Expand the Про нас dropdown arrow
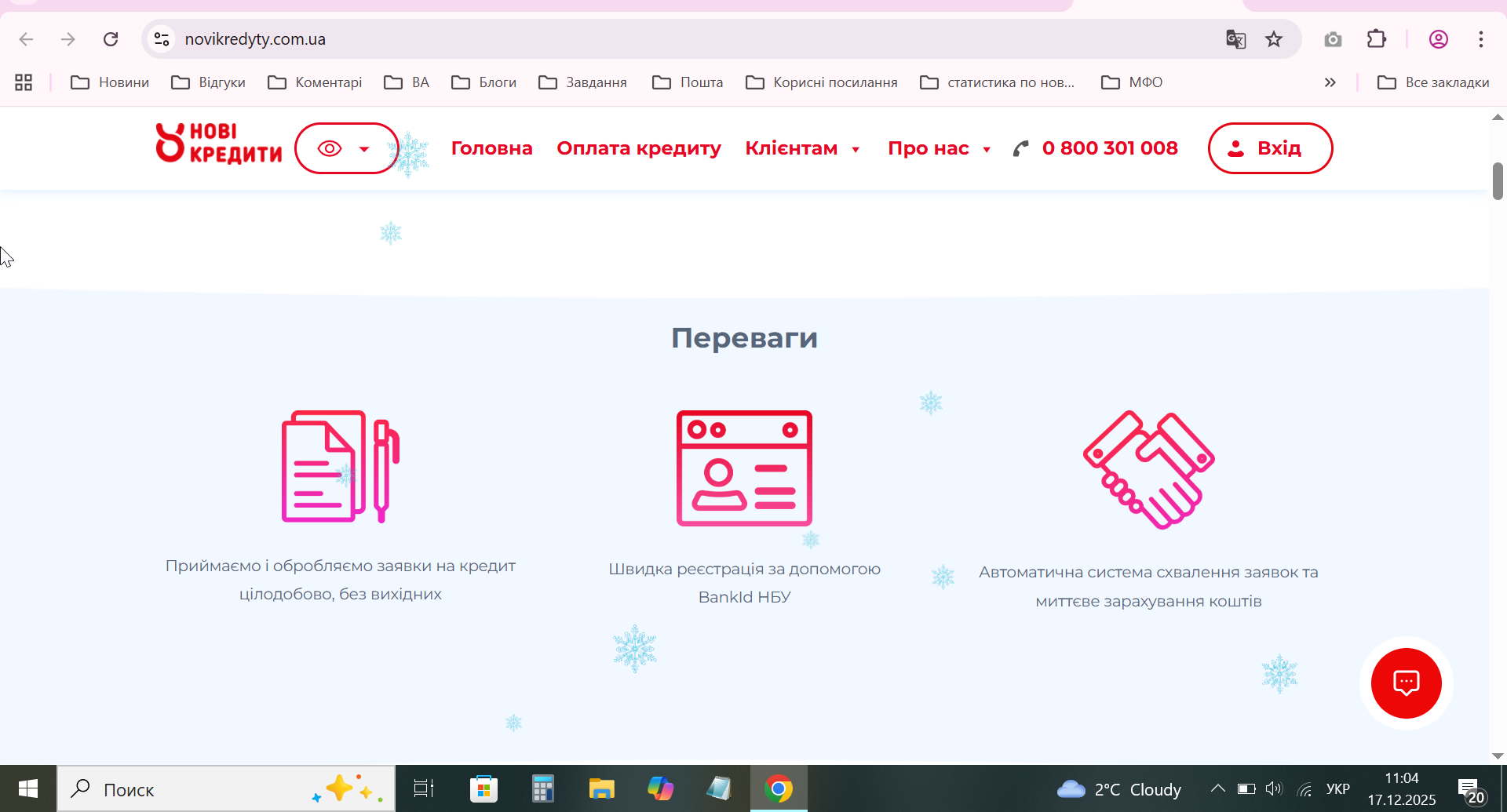 click(987, 150)
